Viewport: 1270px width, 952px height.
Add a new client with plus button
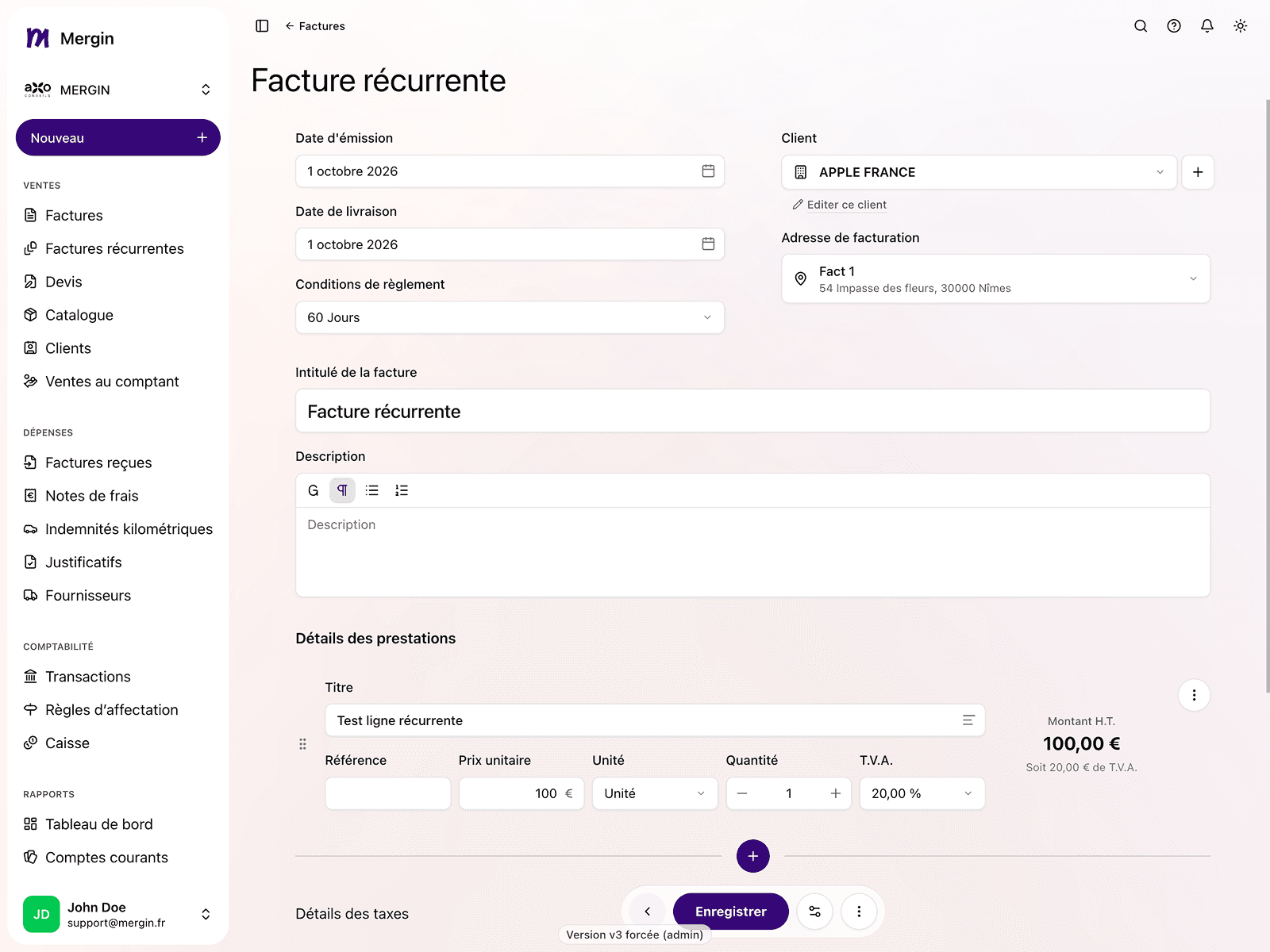pyautogui.click(x=1198, y=172)
